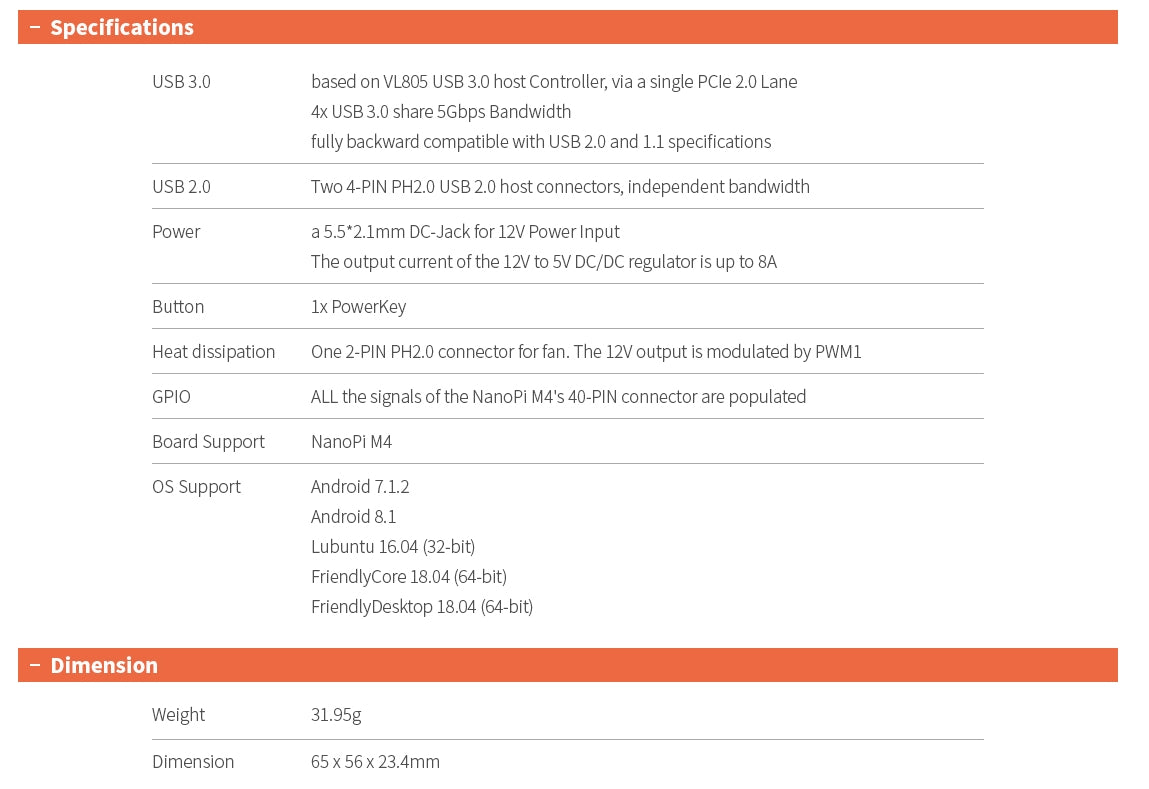The width and height of the screenshot is (1149, 789).
Task: Click the Android 7.1.2 entry
Action: tap(360, 487)
